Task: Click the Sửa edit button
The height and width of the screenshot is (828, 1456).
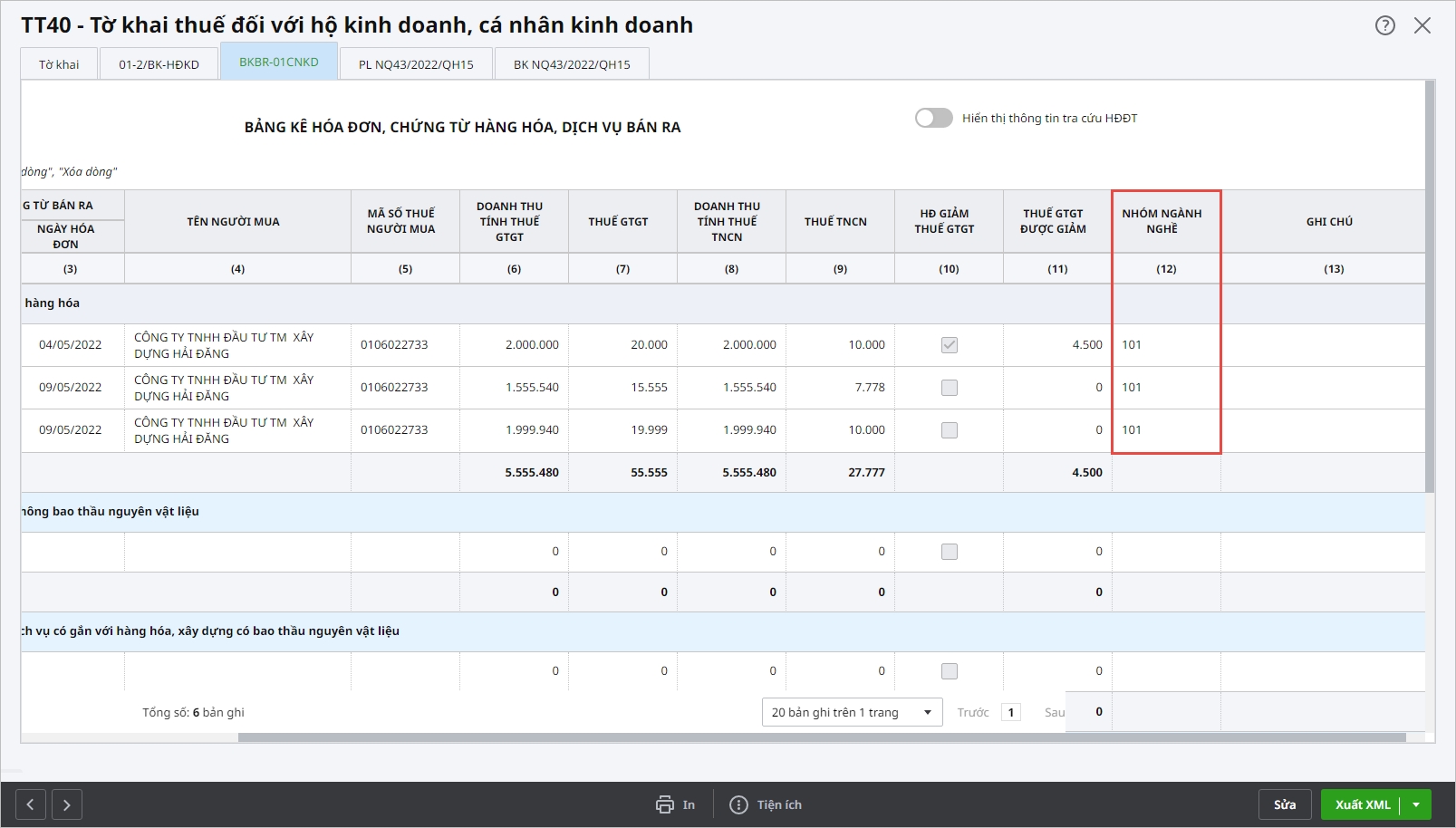Action: click(1285, 804)
